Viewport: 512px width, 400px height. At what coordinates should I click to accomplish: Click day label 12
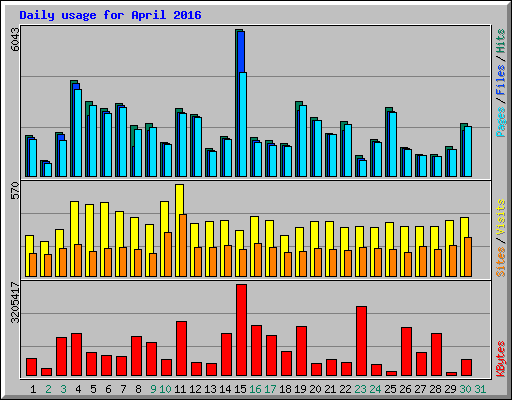[195, 389]
